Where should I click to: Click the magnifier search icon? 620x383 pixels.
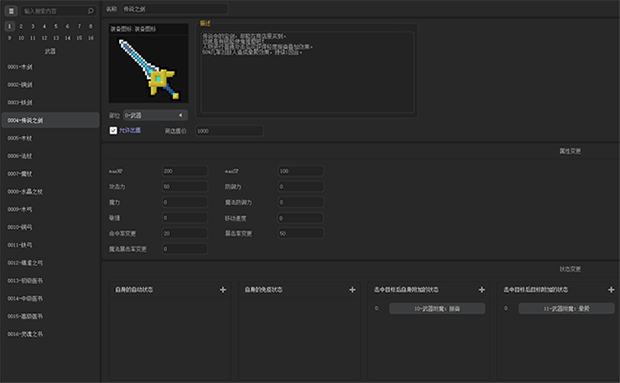click(x=91, y=11)
